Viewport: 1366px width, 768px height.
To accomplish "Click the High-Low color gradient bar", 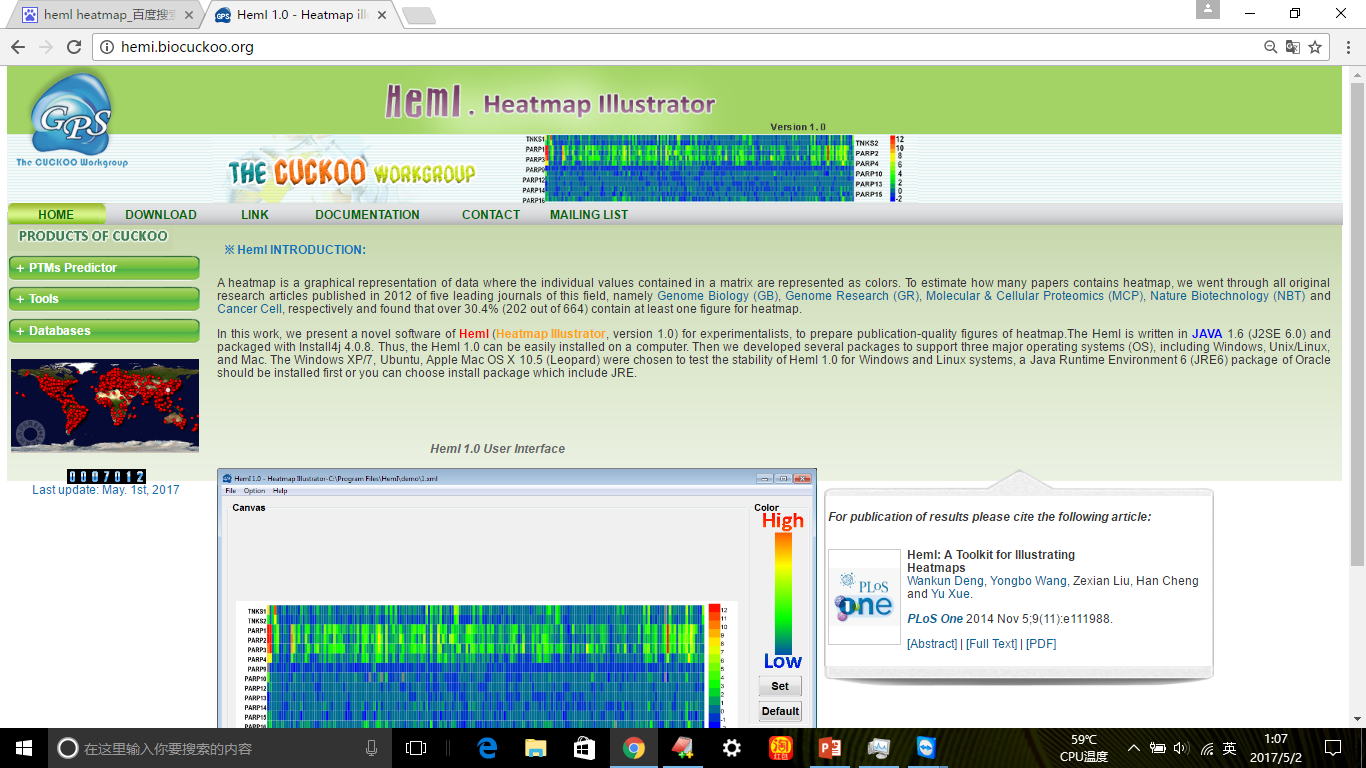I will (783, 592).
